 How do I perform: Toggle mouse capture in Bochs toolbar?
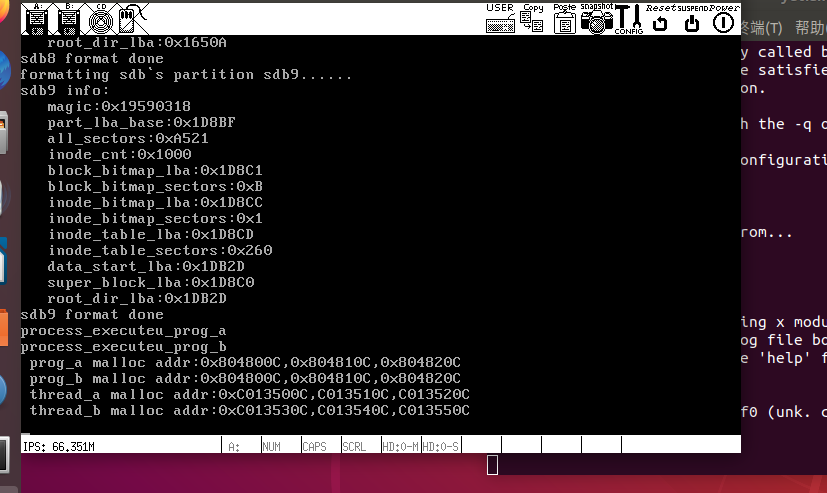point(128,17)
